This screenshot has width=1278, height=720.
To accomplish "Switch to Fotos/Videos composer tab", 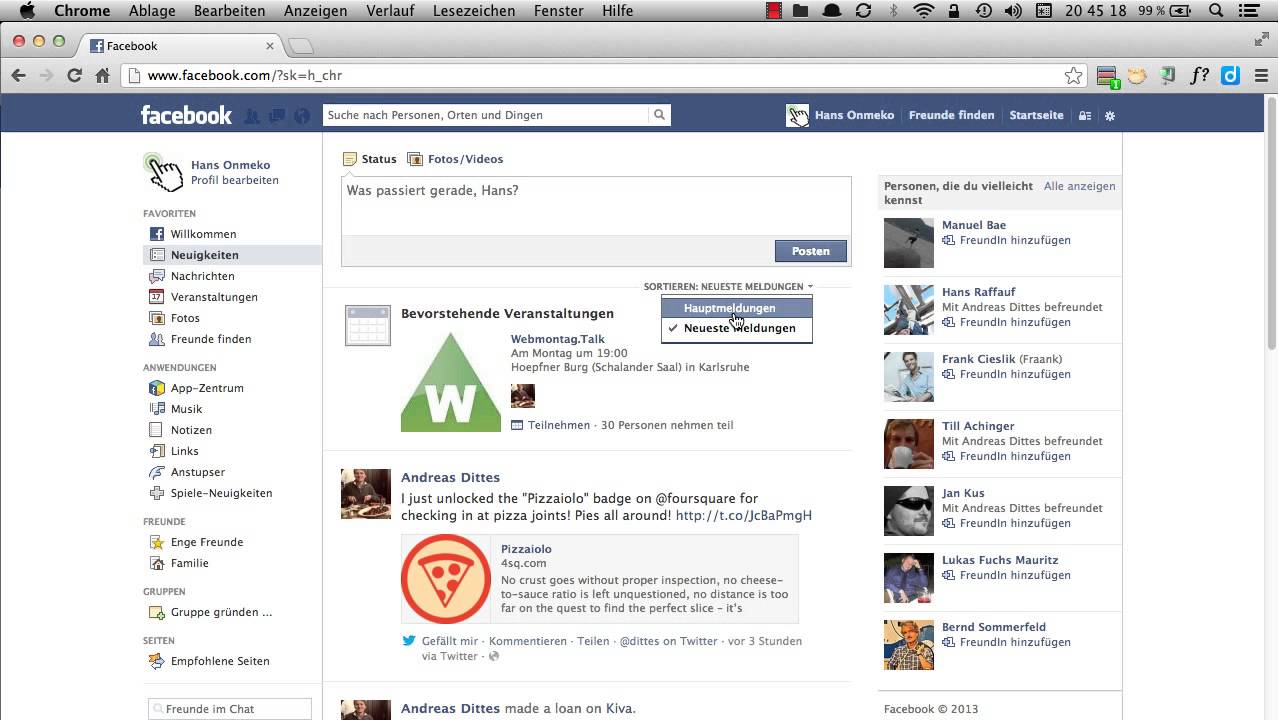I will [455, 159].
